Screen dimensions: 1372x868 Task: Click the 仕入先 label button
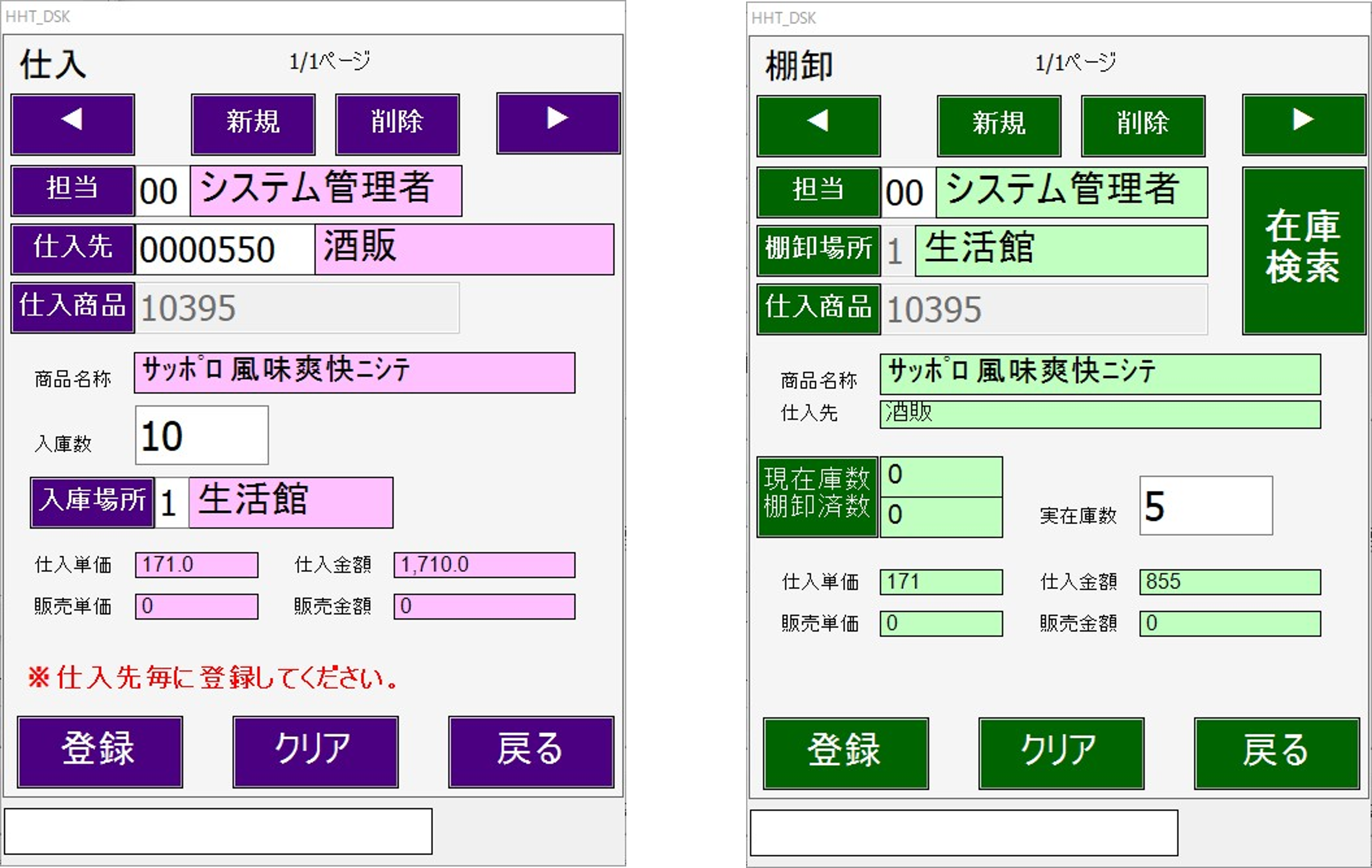pyautogui.click(x=71, y=249)
